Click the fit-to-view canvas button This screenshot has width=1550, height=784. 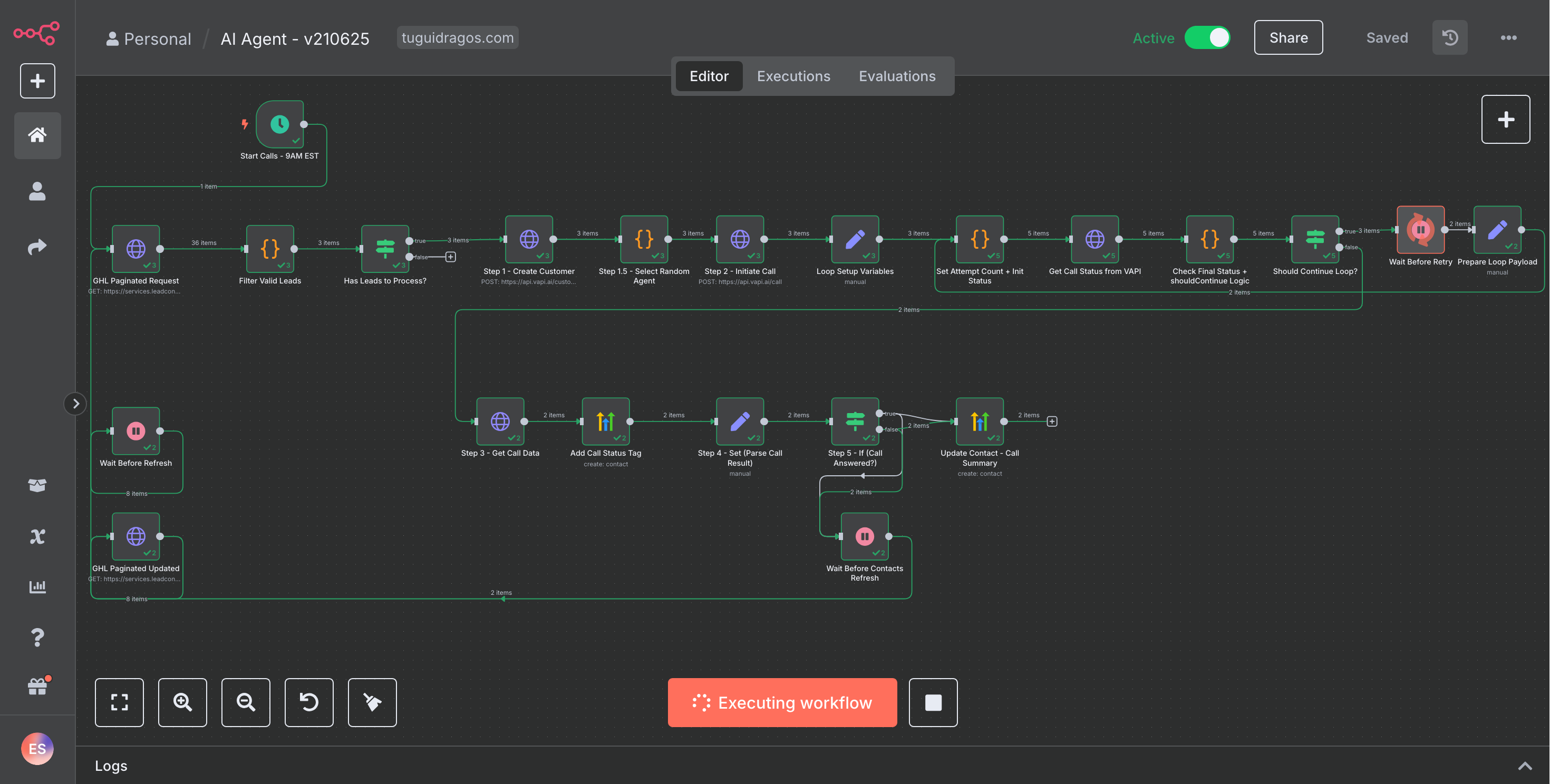pos(119,702)
